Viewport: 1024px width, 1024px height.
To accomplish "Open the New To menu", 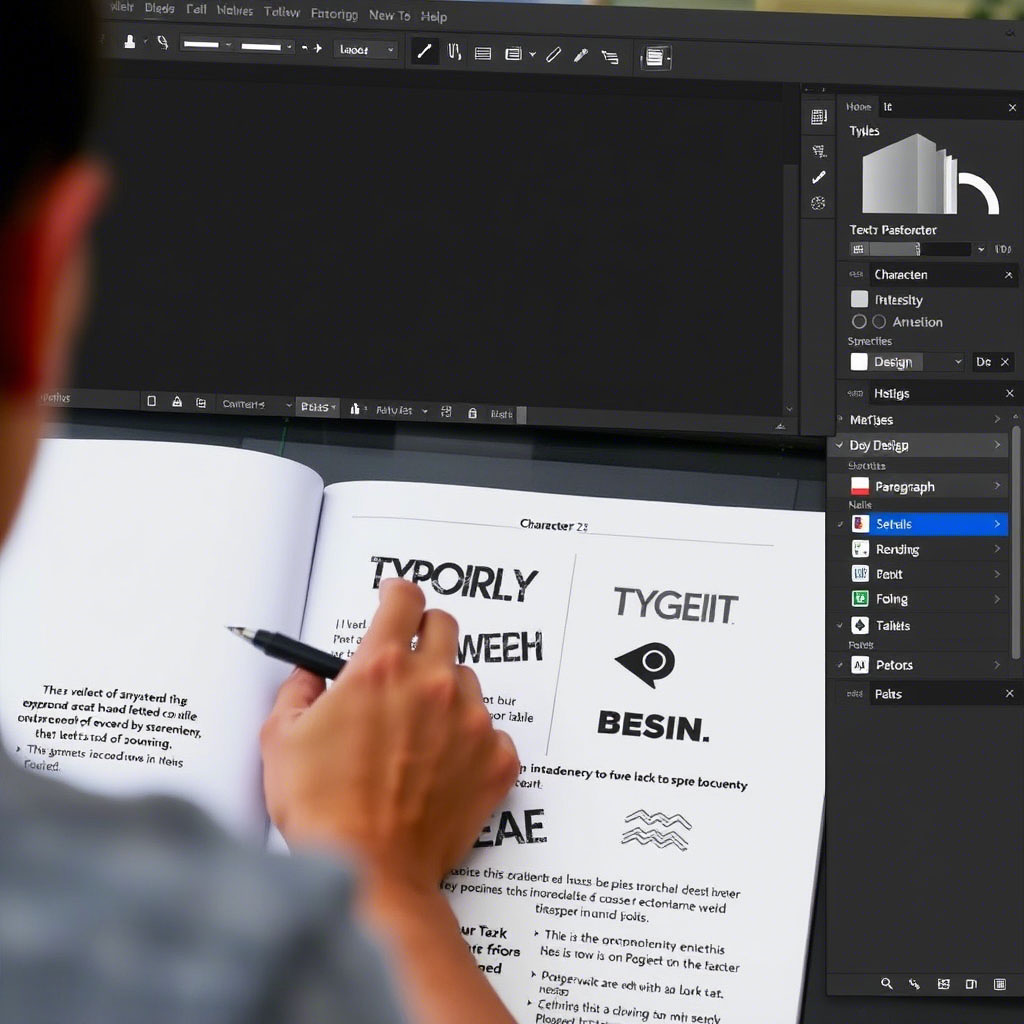I will [389, 15].
